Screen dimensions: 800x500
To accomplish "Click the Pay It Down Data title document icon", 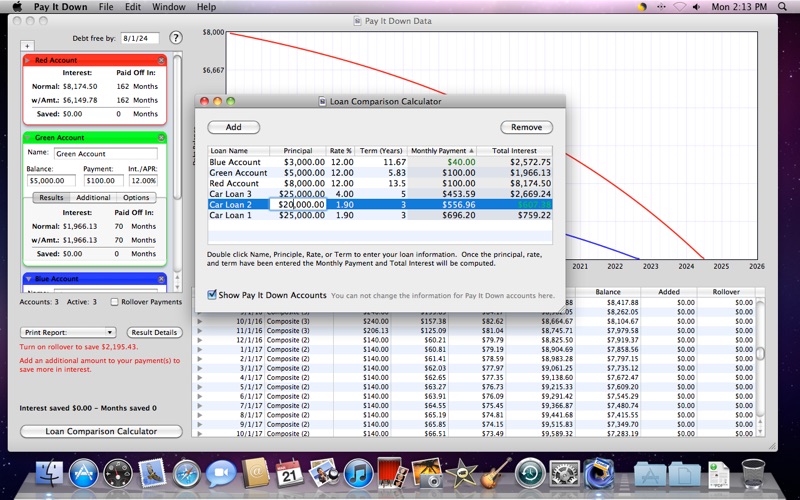I will tap(358, 21).
